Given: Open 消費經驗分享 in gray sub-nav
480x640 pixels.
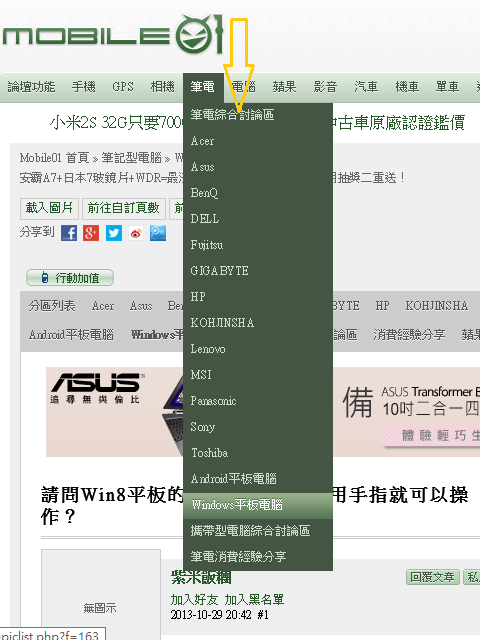Looking at the screenshot, I should 409,335.
